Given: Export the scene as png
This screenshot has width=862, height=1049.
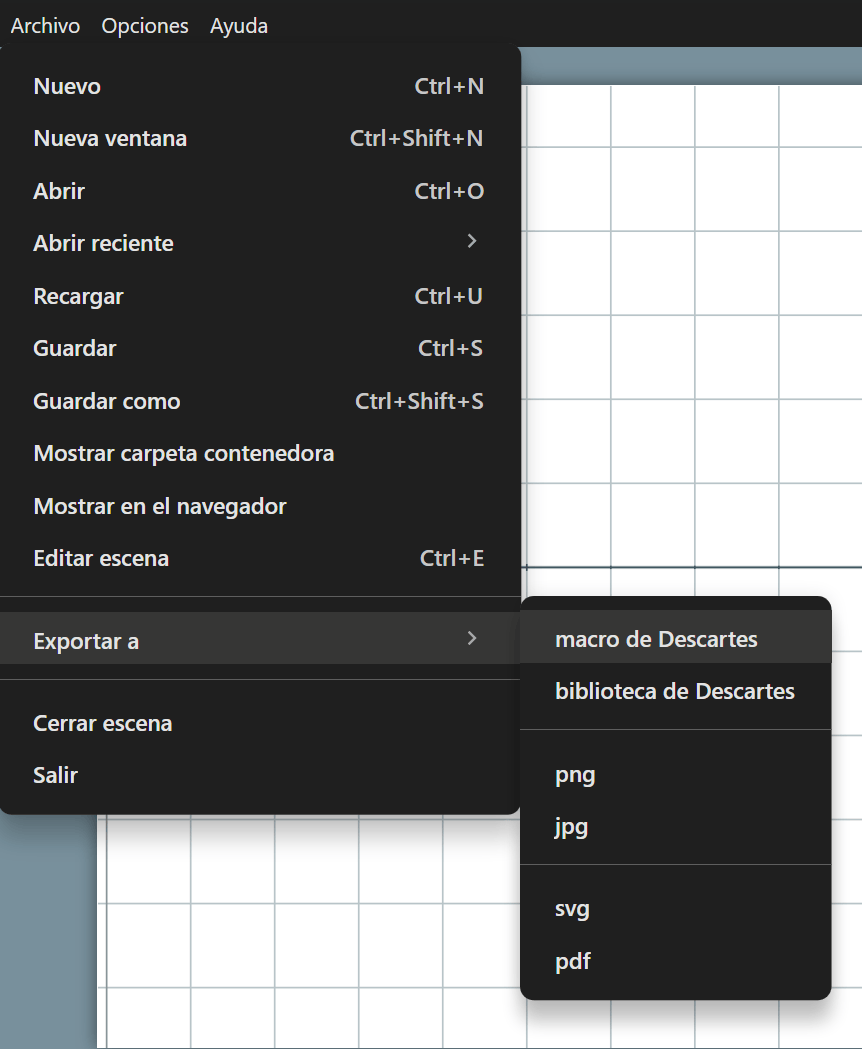Looking at the screenshot, I should 575,775.
